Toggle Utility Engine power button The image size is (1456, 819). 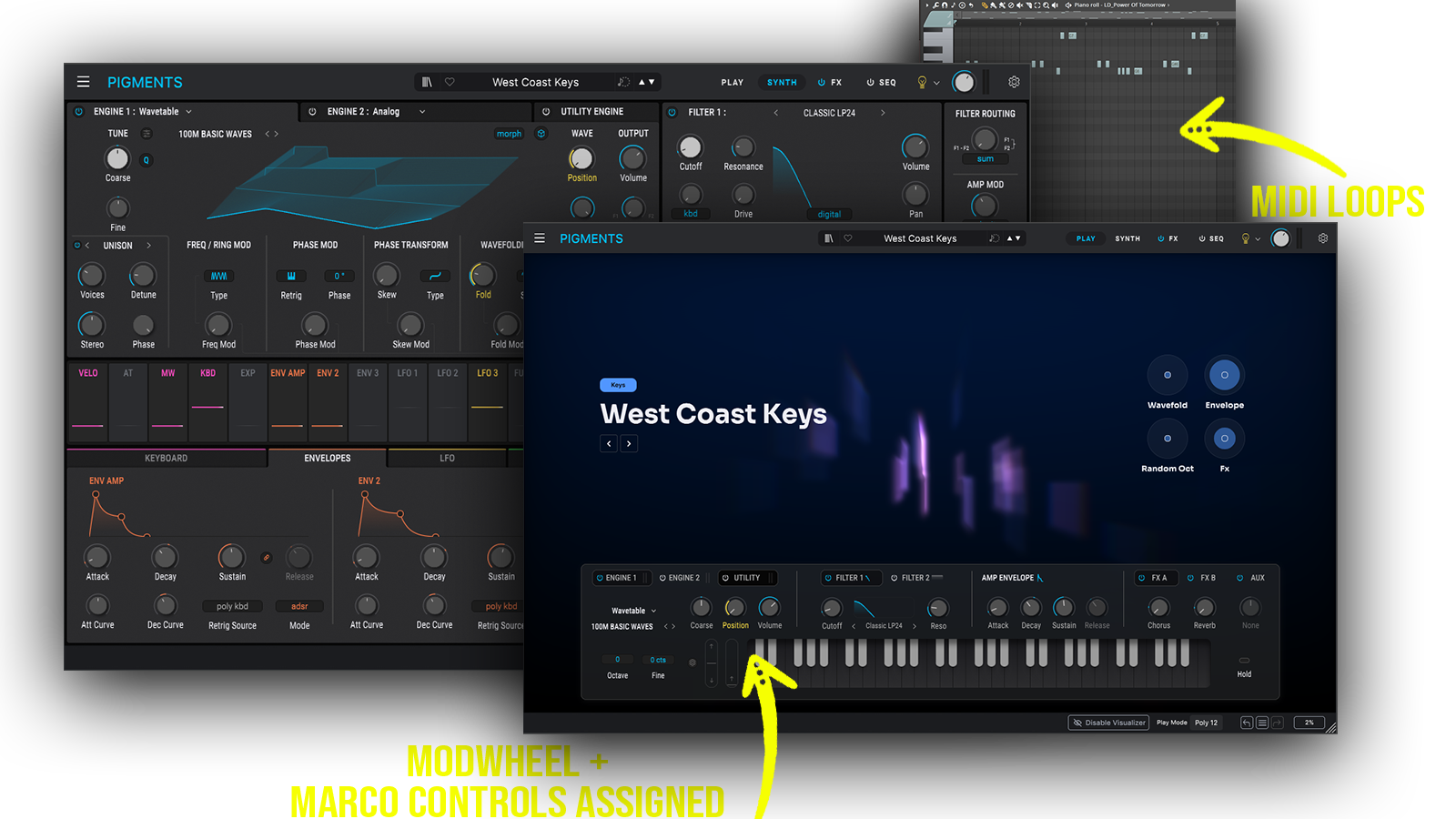point(546,112)
